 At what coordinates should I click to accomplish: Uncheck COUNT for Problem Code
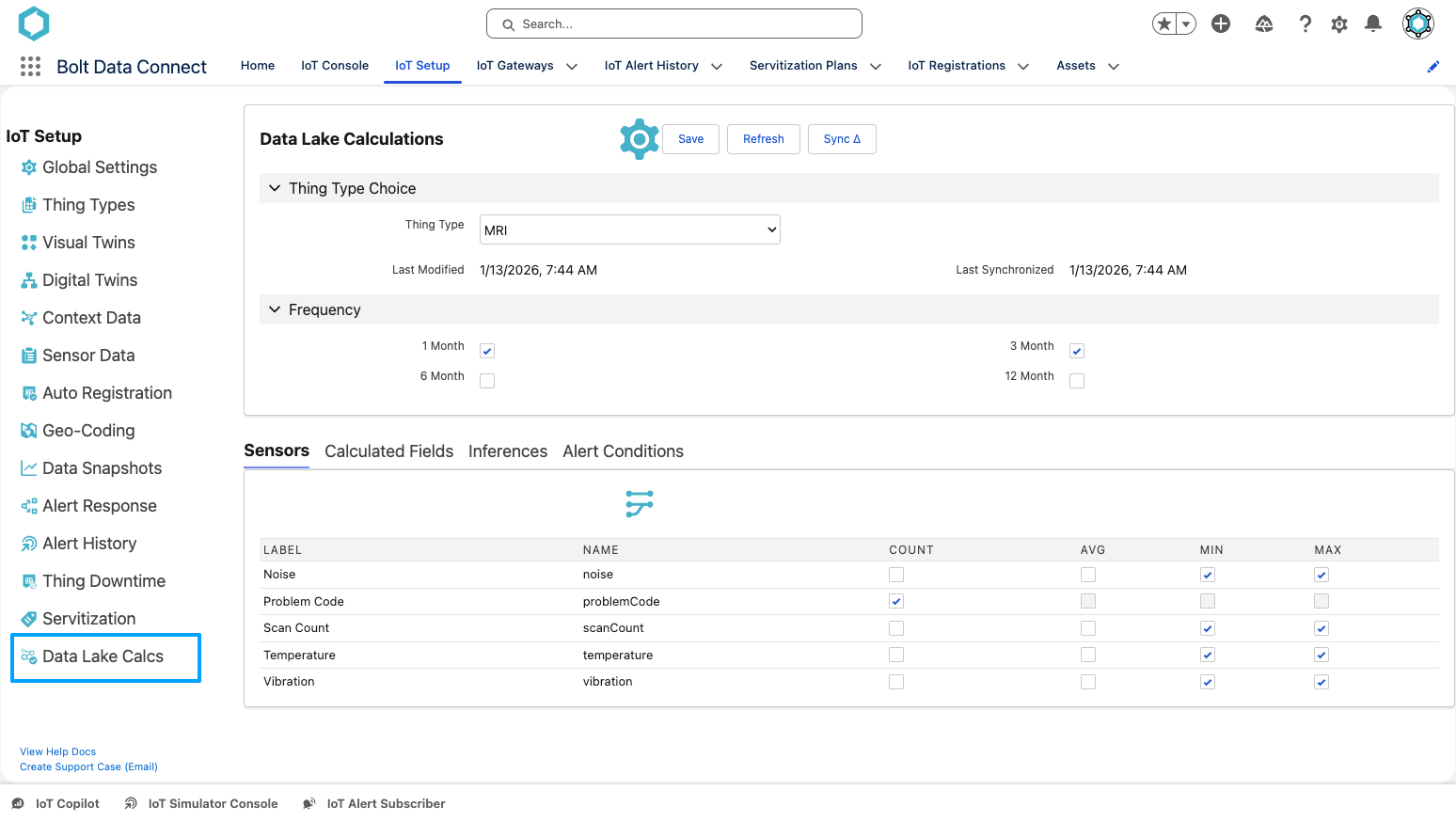pyautogui.click(x=896, y=601)
